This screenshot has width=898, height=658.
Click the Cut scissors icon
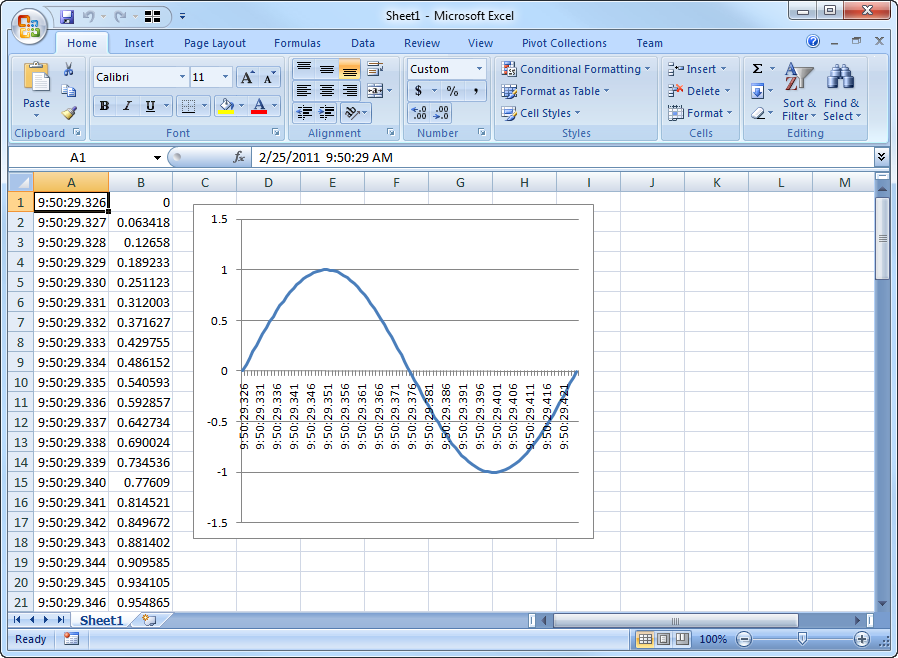pos(68,69)
